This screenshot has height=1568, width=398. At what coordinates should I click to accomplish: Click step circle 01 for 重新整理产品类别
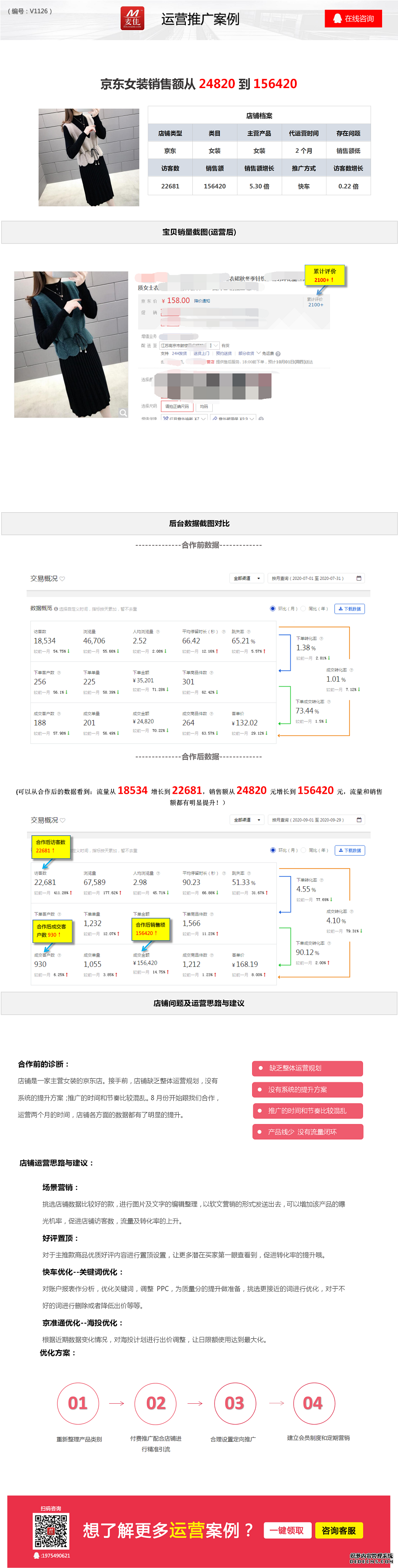coord(78,1403)
